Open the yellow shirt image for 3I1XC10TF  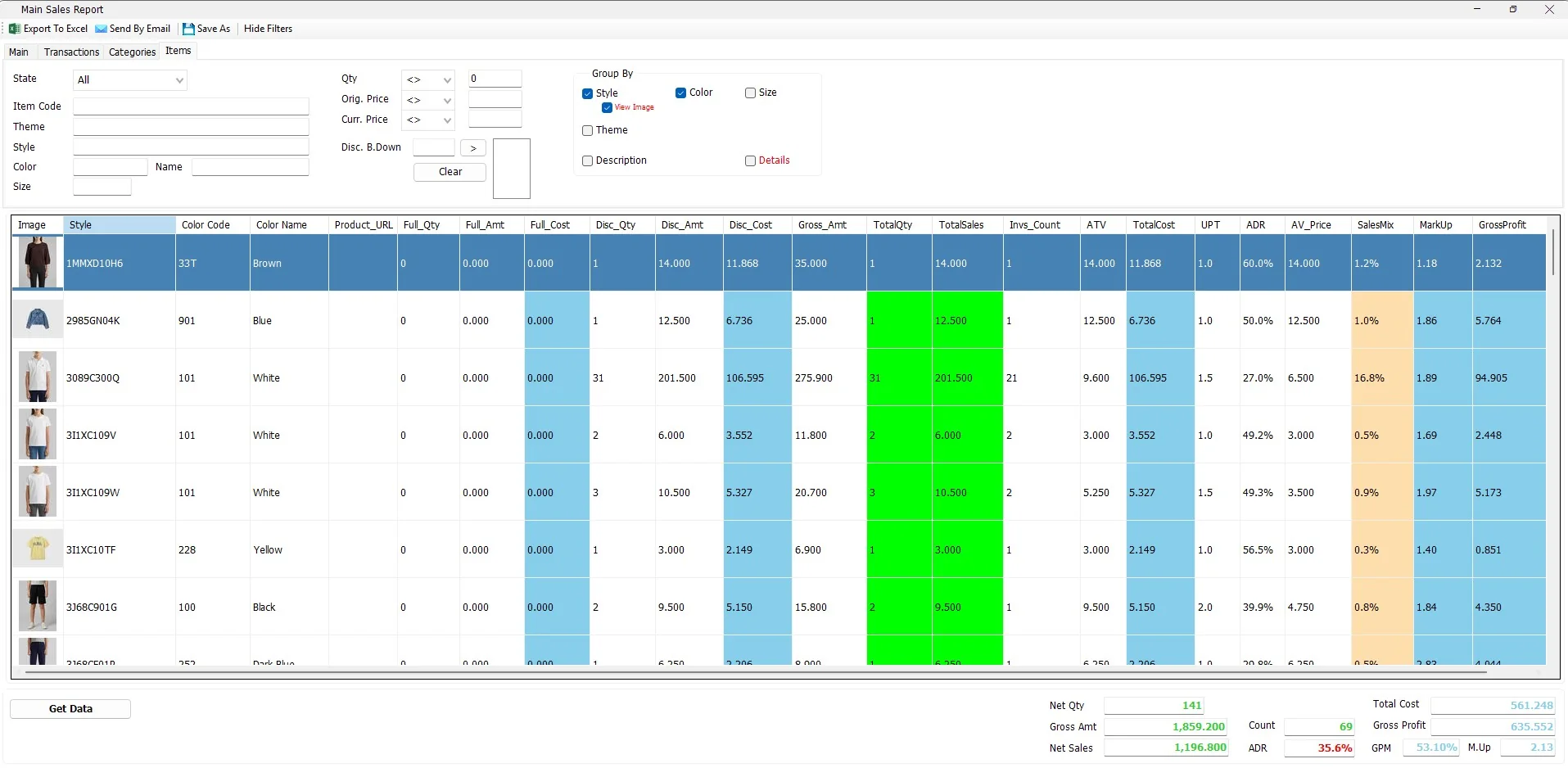click(38, 549)
